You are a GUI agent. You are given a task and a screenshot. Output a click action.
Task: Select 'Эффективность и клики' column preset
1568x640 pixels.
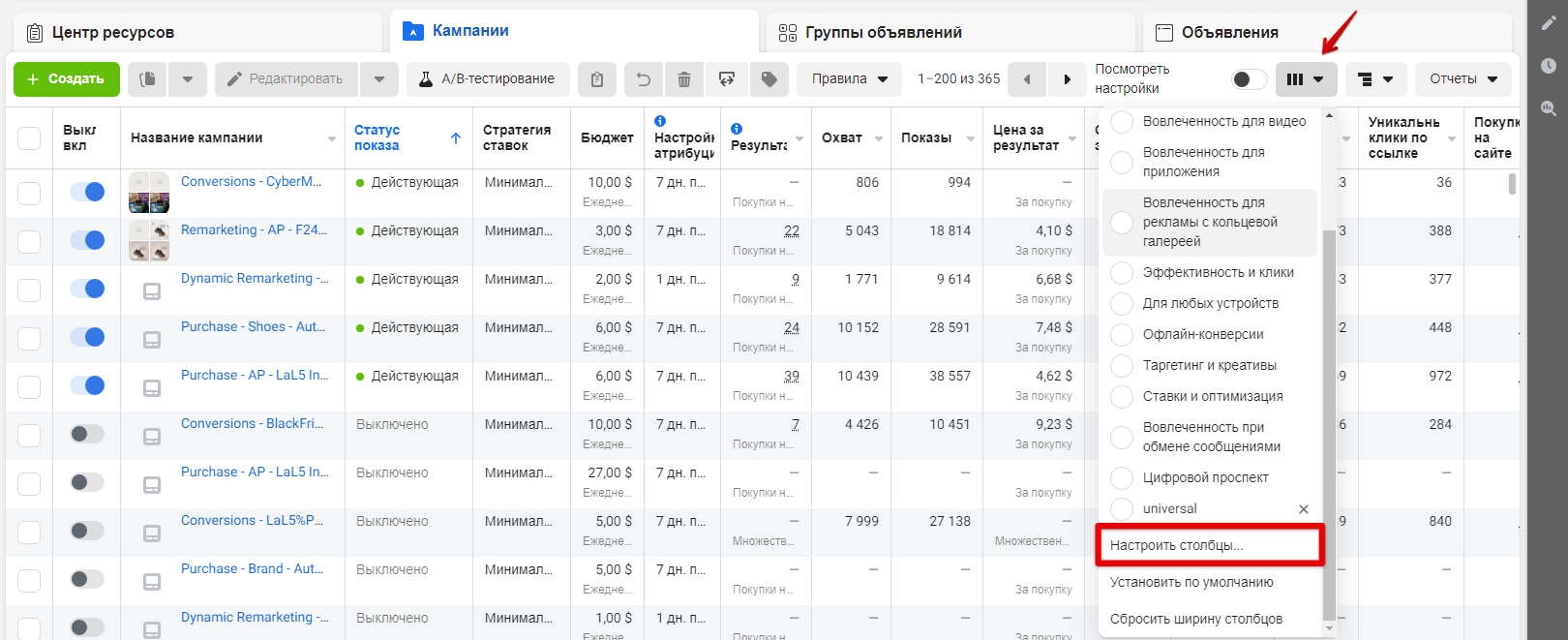[x=1218, y=272]
